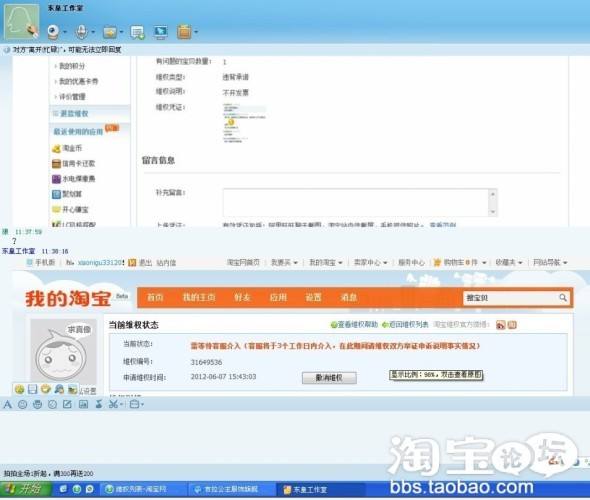This screenshot has height=500, width=590.
Task: Start a voice chat with the microphone icon
Action: pos(81,32)
